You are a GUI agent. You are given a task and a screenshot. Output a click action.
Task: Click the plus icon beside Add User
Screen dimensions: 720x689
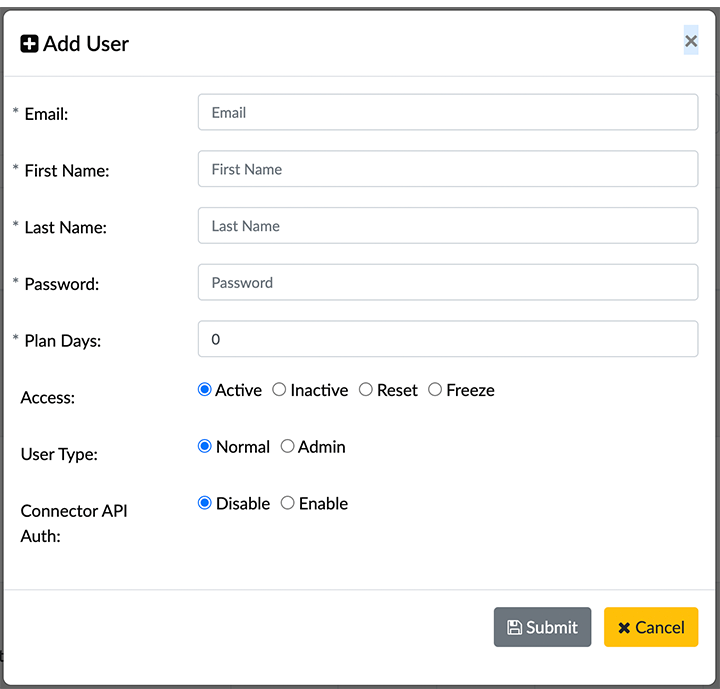coord(29,44)
